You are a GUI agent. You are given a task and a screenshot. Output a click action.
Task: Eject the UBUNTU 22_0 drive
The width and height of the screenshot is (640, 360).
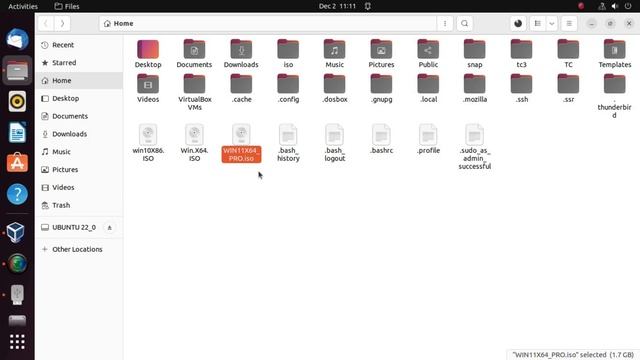109,228
